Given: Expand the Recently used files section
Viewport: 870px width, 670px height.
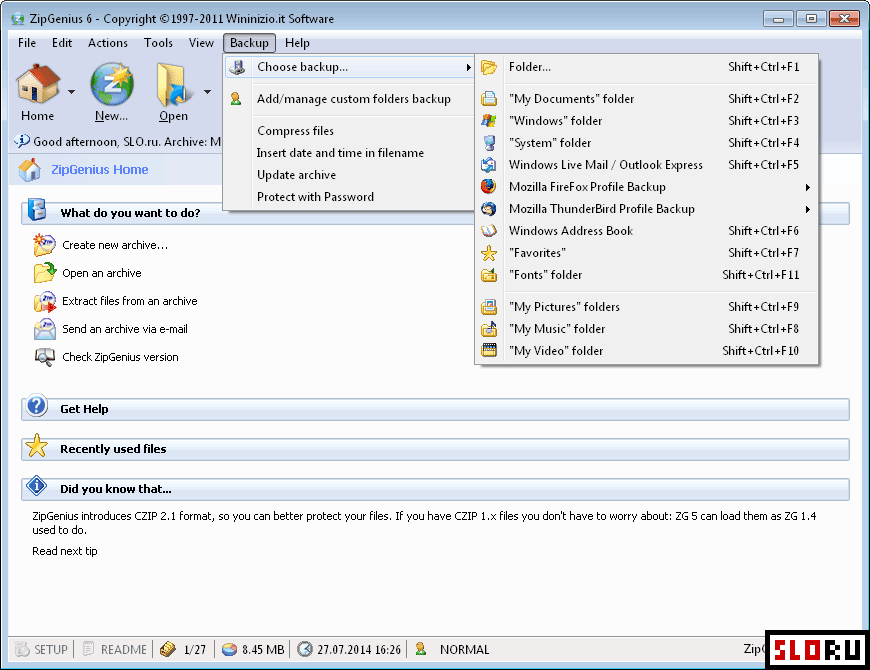Looking at the screenshot, I should click(435, 449).
